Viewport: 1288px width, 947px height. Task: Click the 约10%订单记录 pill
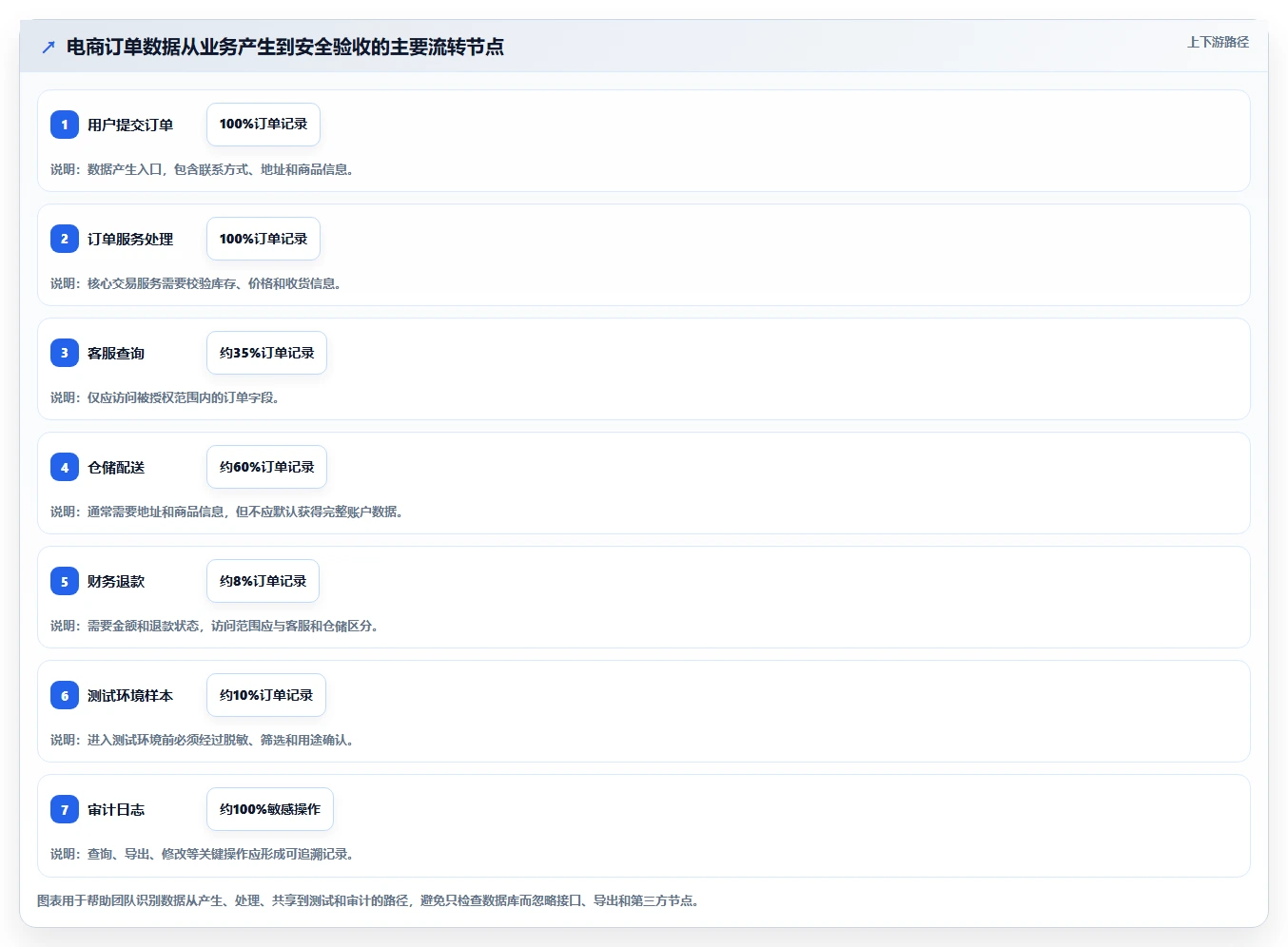pyautogui.click(x=266, y=695)
